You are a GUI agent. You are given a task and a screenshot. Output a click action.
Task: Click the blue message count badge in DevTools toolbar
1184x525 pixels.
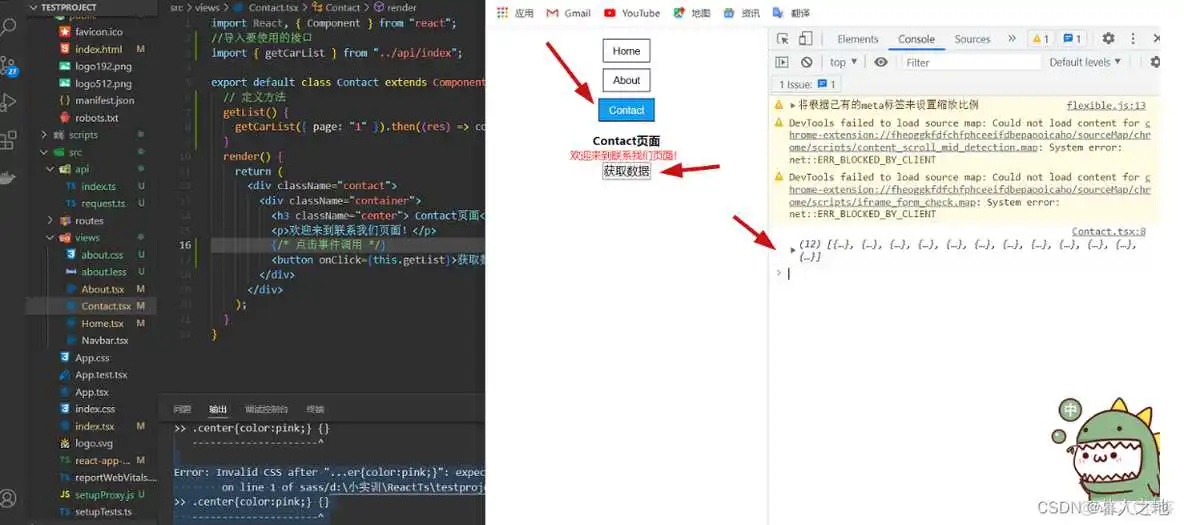pos(1072,39)
